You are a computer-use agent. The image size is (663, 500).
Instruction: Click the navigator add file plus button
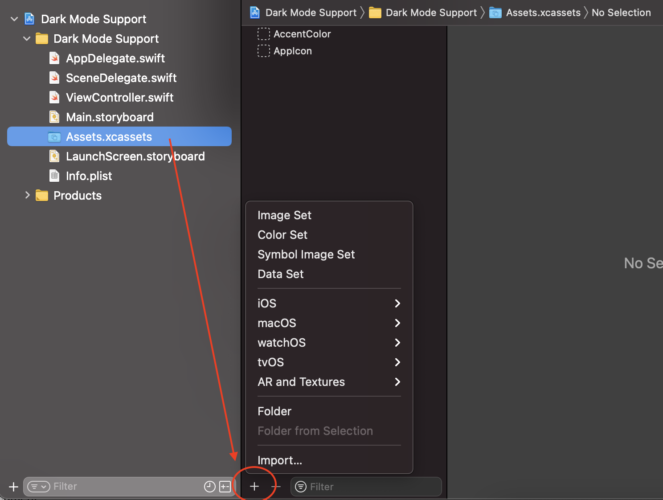point(14,486)
